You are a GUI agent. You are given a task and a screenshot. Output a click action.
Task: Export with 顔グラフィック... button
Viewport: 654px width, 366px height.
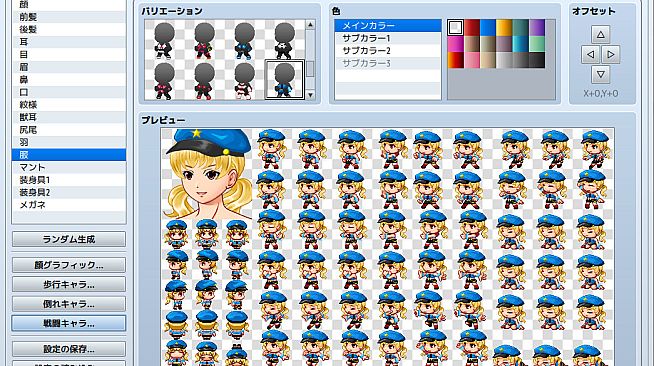point(69,265)
